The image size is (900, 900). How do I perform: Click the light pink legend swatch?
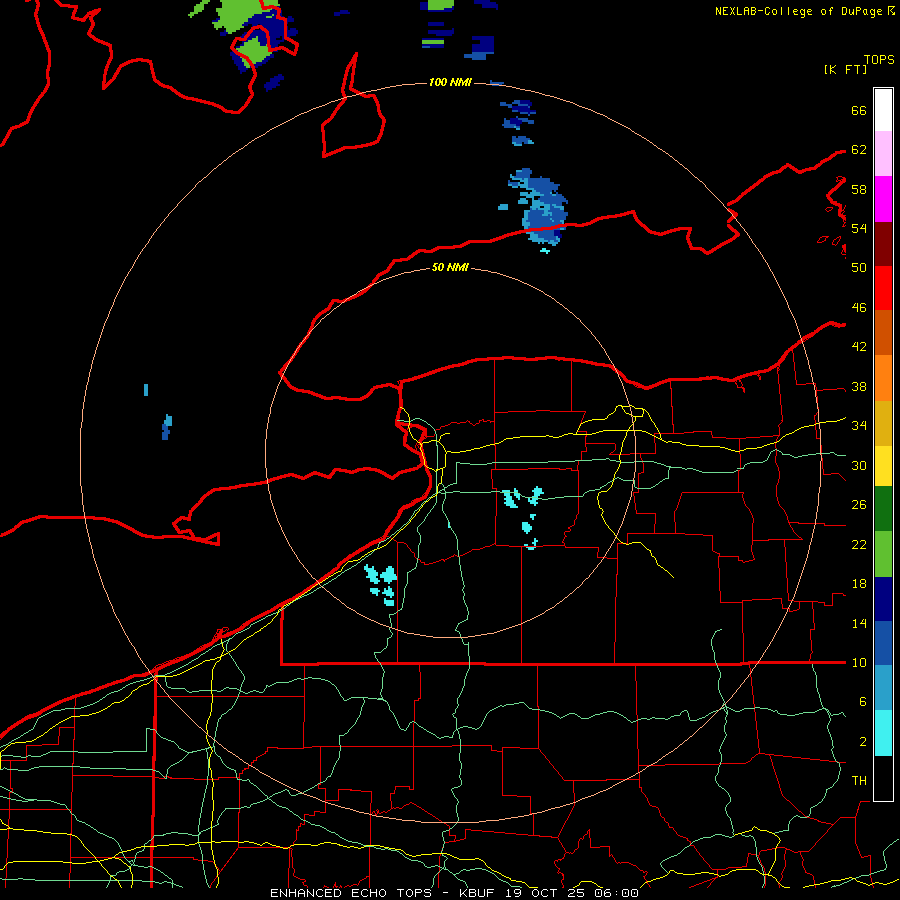pyautogui.click(x=883, y=154)
